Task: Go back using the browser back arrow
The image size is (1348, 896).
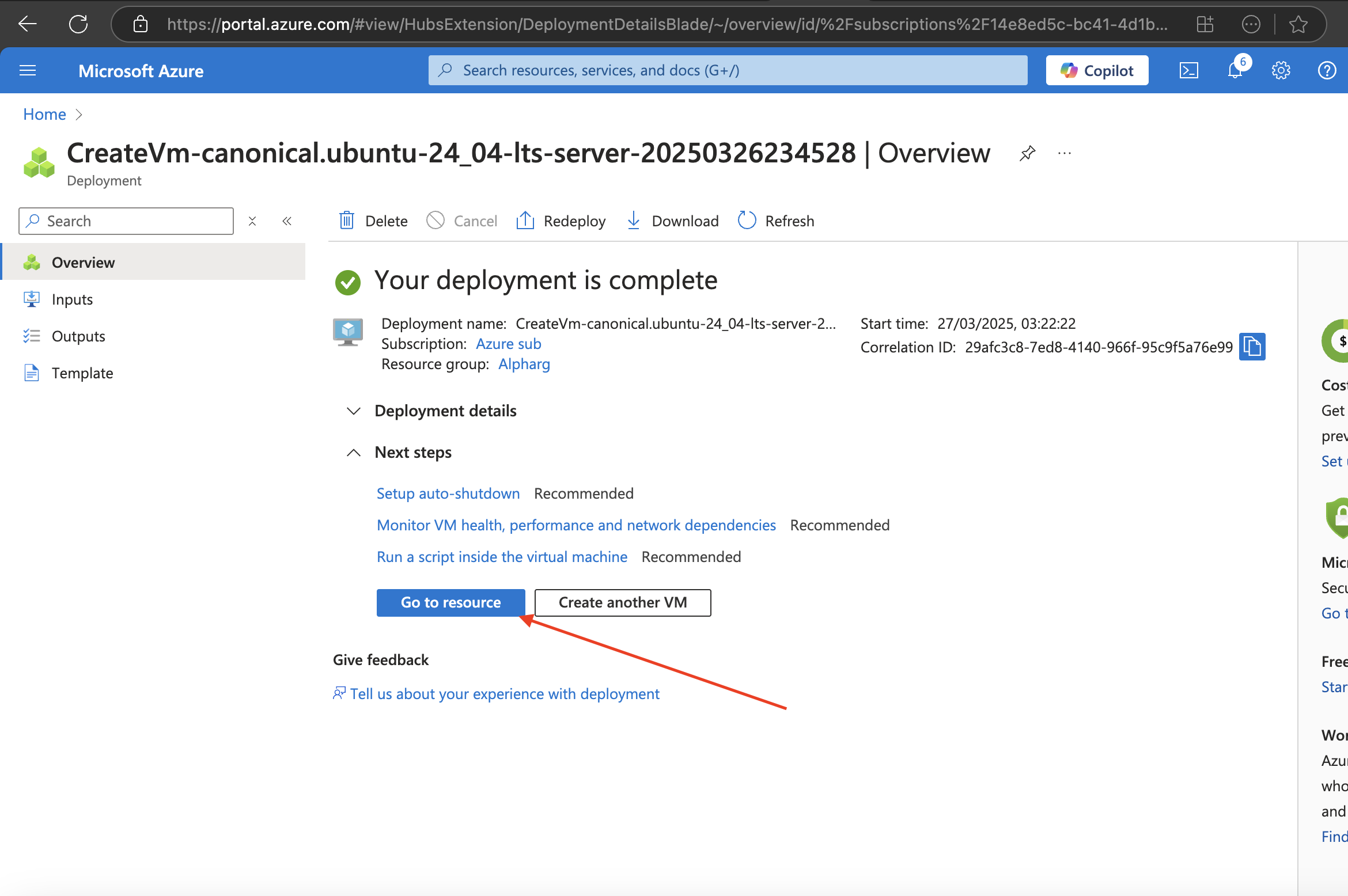Action: [x=27, y=24]
